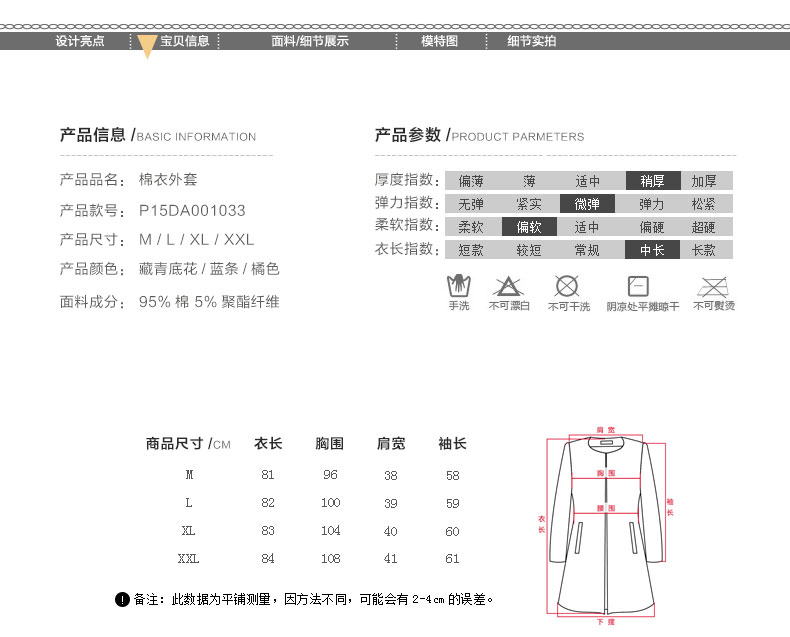Click the 腰围 label on coat diagram

pos(606,508)
